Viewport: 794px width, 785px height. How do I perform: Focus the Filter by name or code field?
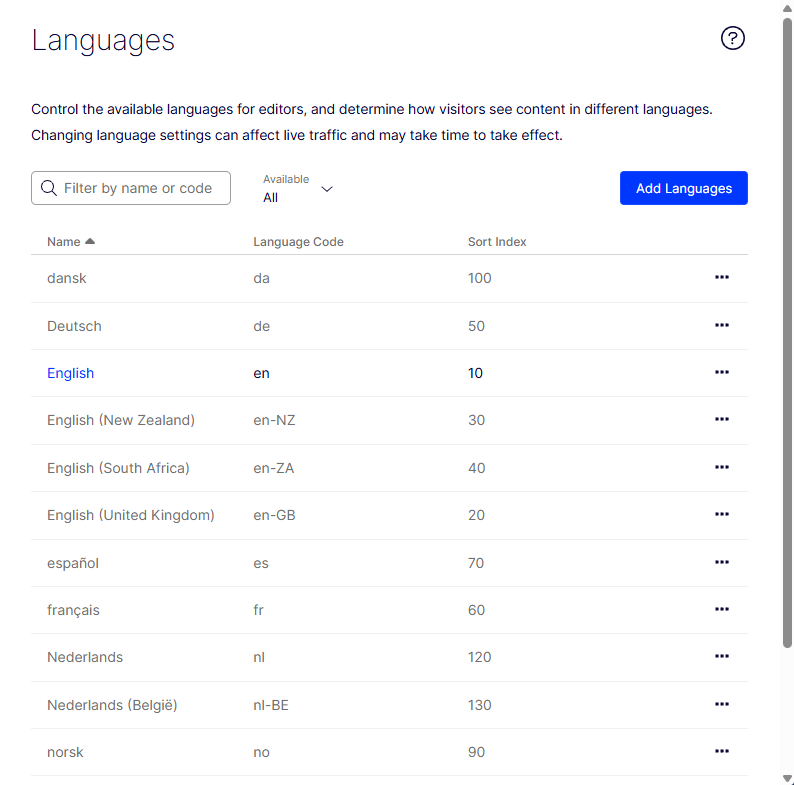click(131, 188)
